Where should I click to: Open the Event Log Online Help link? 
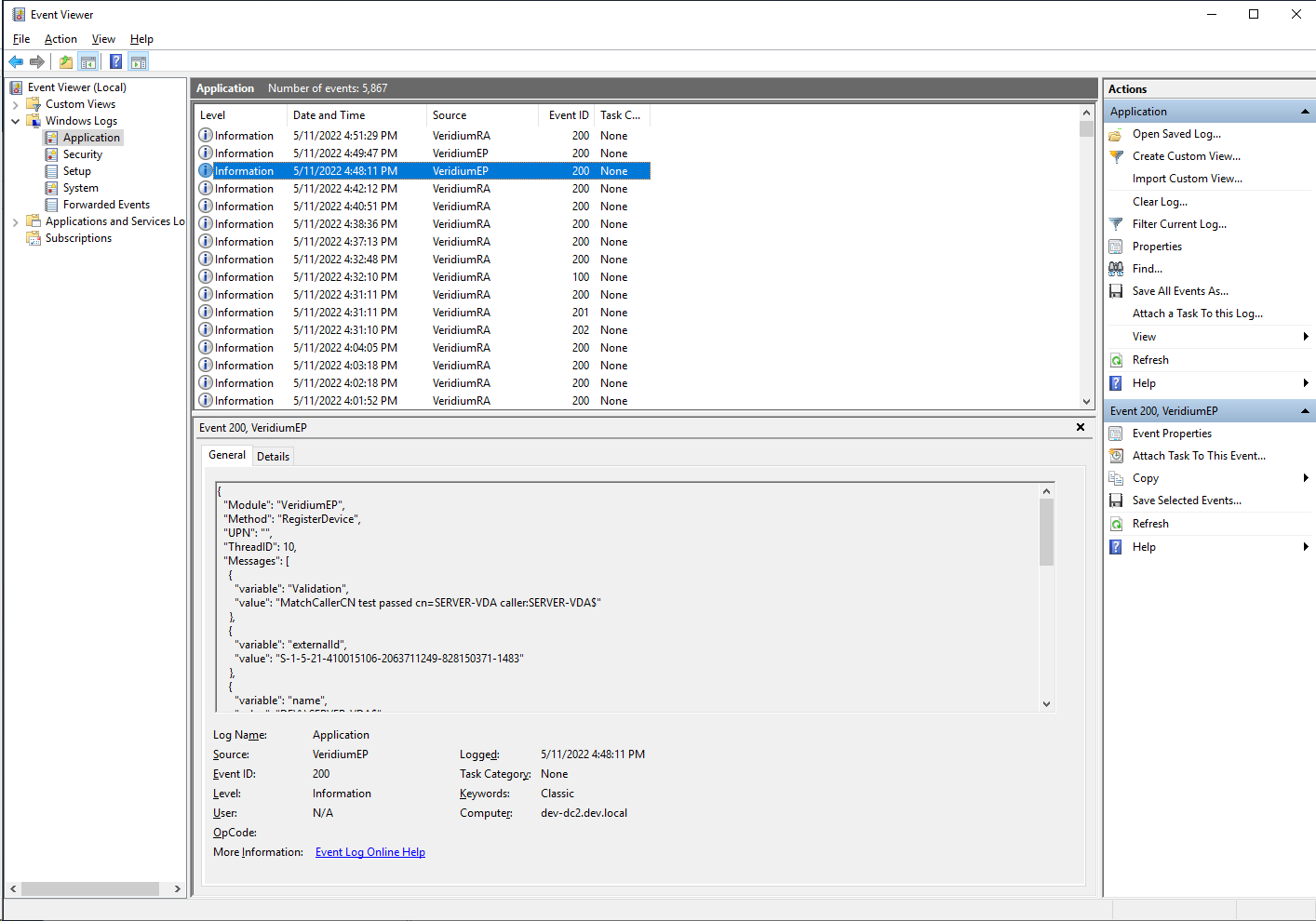click(x=369, y=852)
